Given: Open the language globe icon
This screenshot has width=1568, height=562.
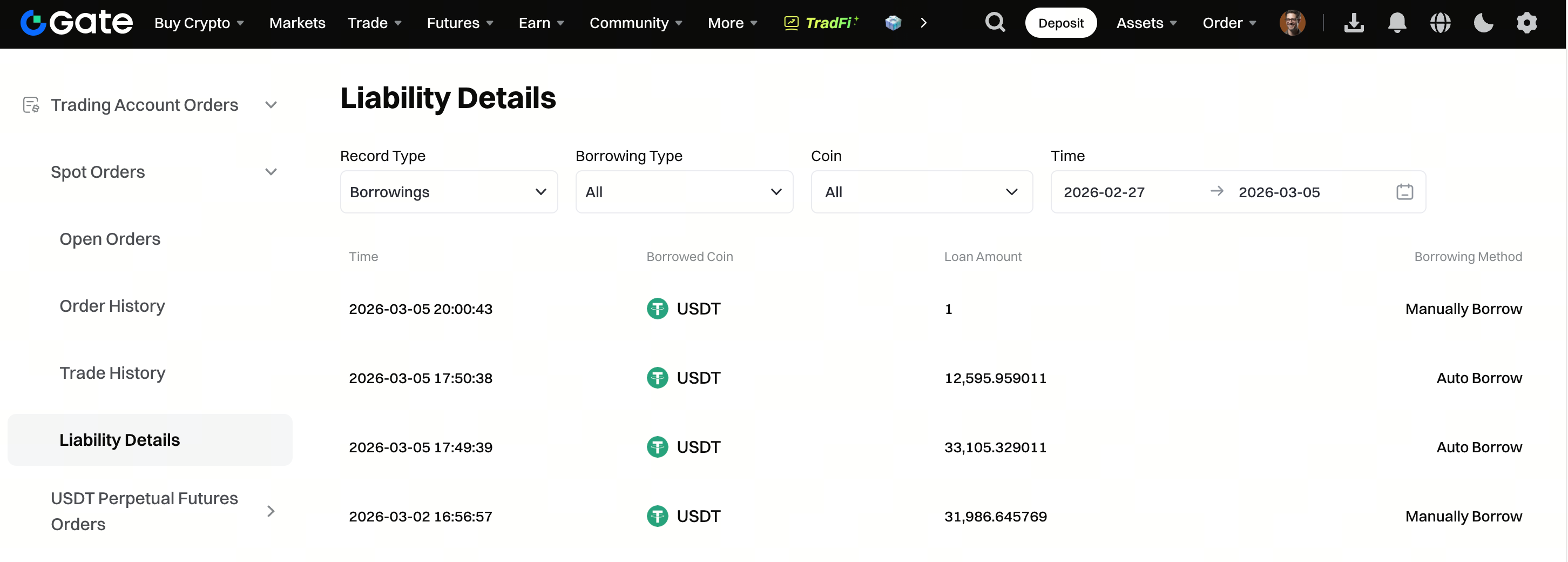Looking at the screenshot, I should pos(1439,23).
